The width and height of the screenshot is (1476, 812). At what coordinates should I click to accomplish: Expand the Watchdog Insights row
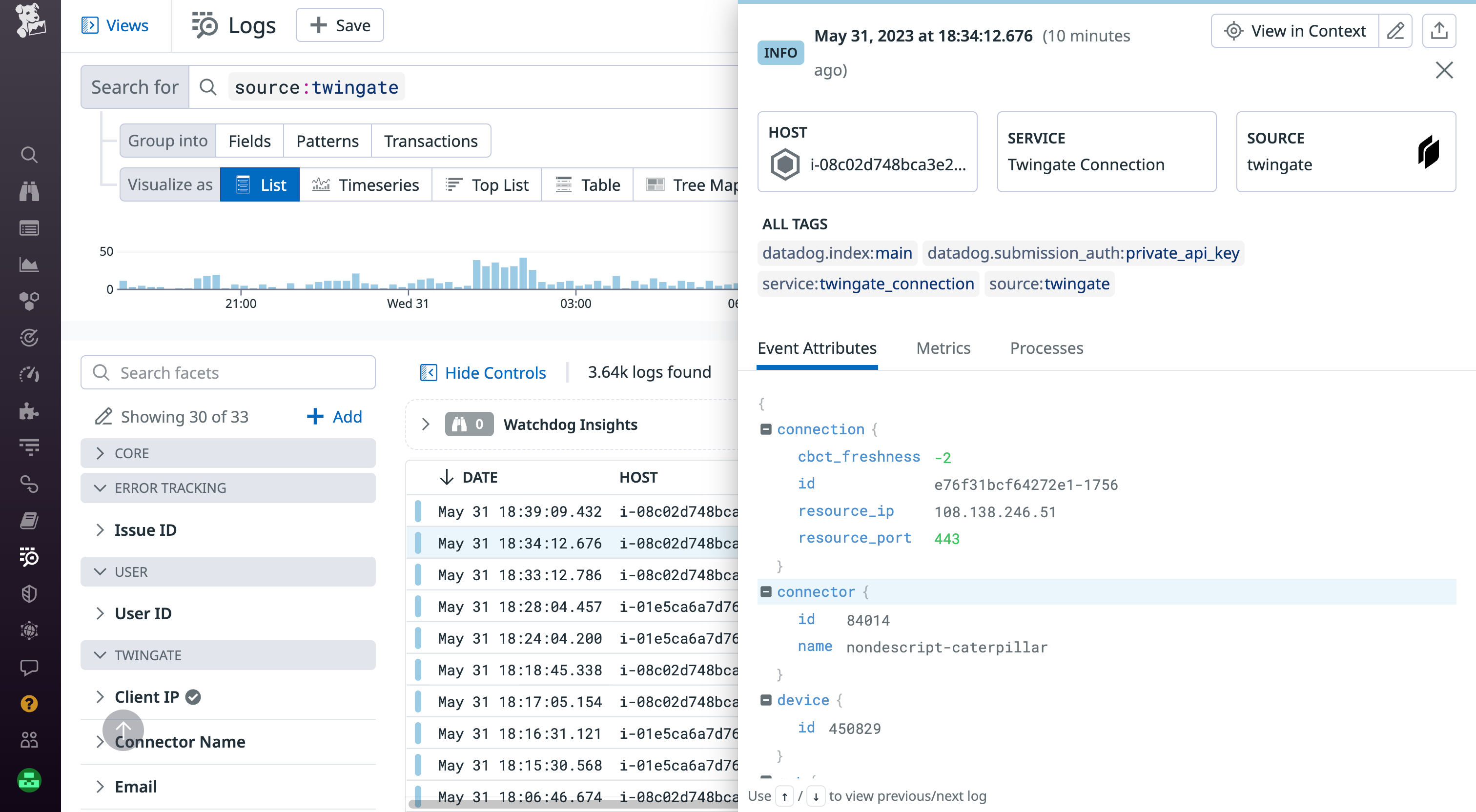point(426,424)
